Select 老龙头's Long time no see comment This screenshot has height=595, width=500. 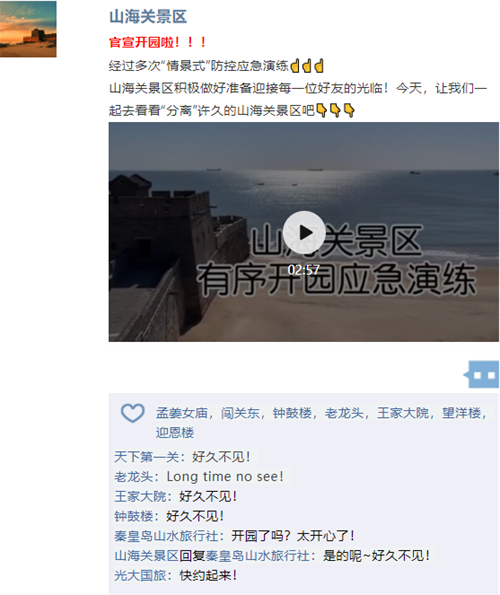(x=225, y=477)
